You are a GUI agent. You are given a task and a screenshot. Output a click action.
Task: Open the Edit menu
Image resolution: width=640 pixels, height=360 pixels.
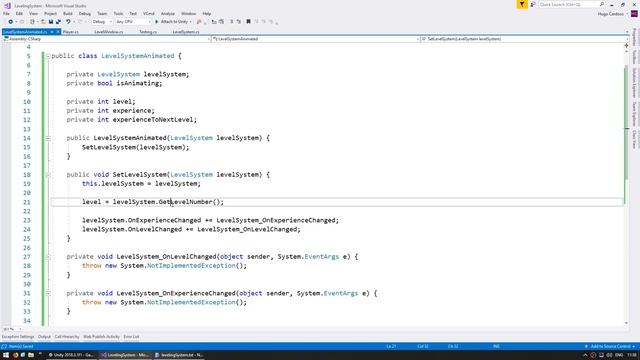(19, 13)
